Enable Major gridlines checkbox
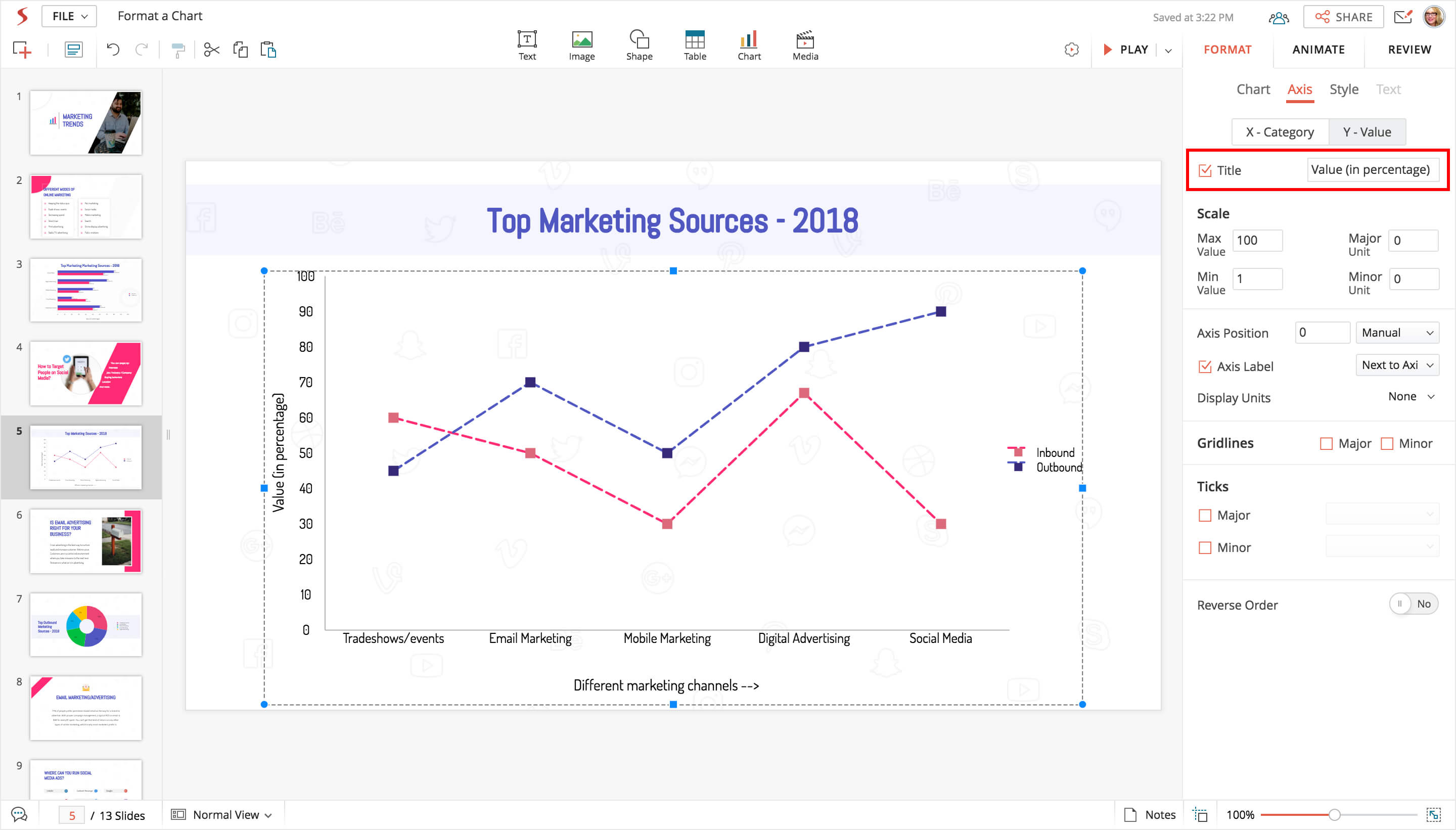Image resolution: width=1456 pixels, height=830 pixels. (1326, 443)
